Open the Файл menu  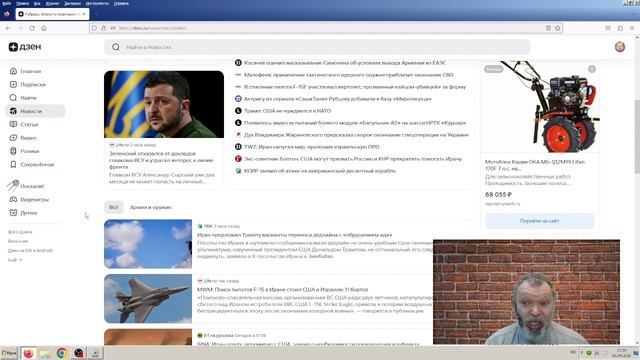point(7,3)
